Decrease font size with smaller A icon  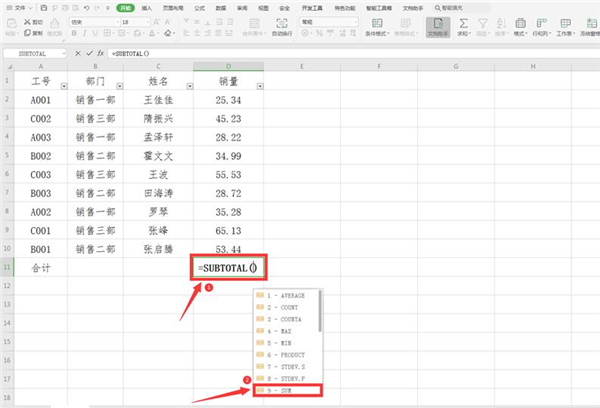click(168, 22)
